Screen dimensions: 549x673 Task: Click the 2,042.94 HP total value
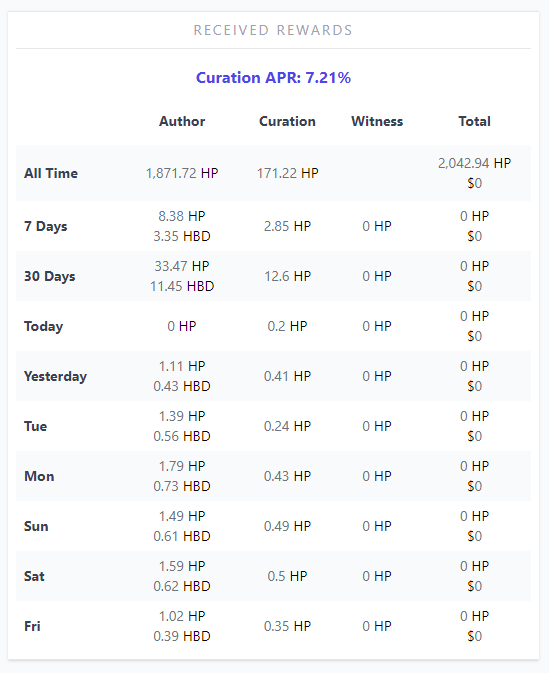(474, 163)
